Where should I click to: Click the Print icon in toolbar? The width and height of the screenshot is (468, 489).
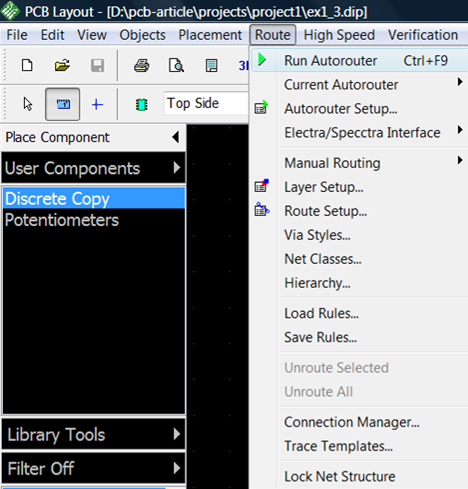click(x=142, y=65)
